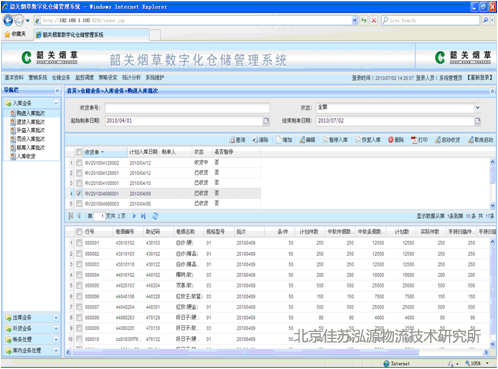Open the 基本资料 top menu

[14, 77]
